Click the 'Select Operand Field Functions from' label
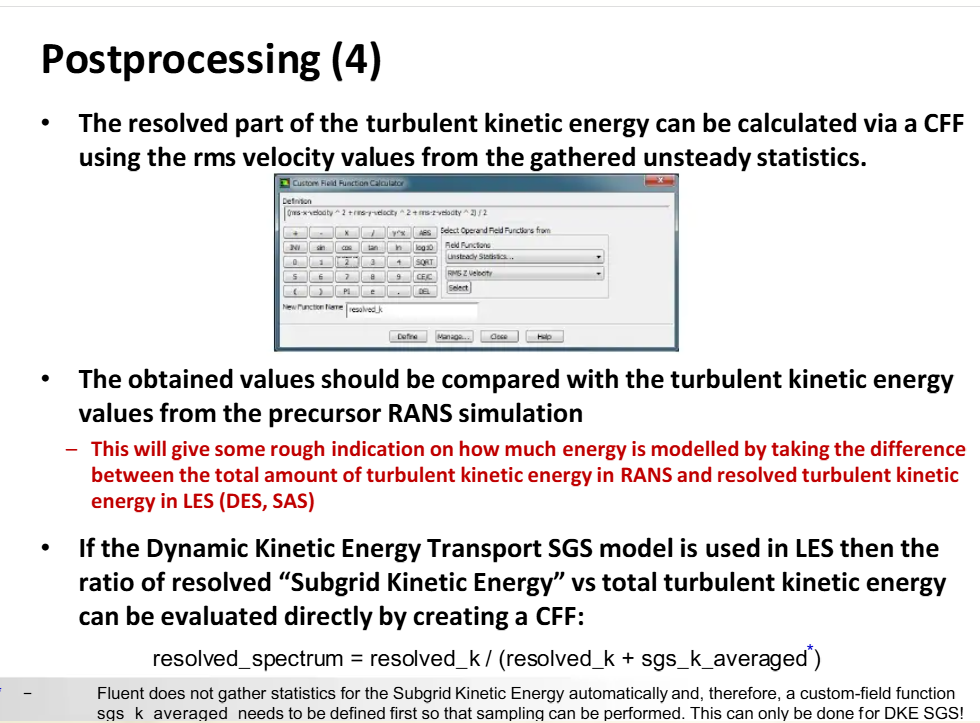Screen dimensions: 980x723 pos(495,231)
